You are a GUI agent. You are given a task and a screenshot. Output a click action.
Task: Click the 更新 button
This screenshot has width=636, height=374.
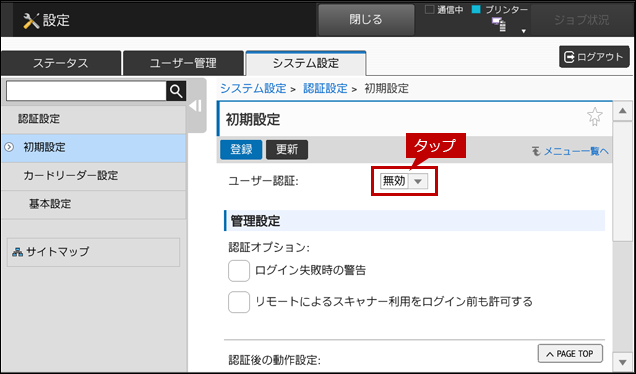click(287, 150)
